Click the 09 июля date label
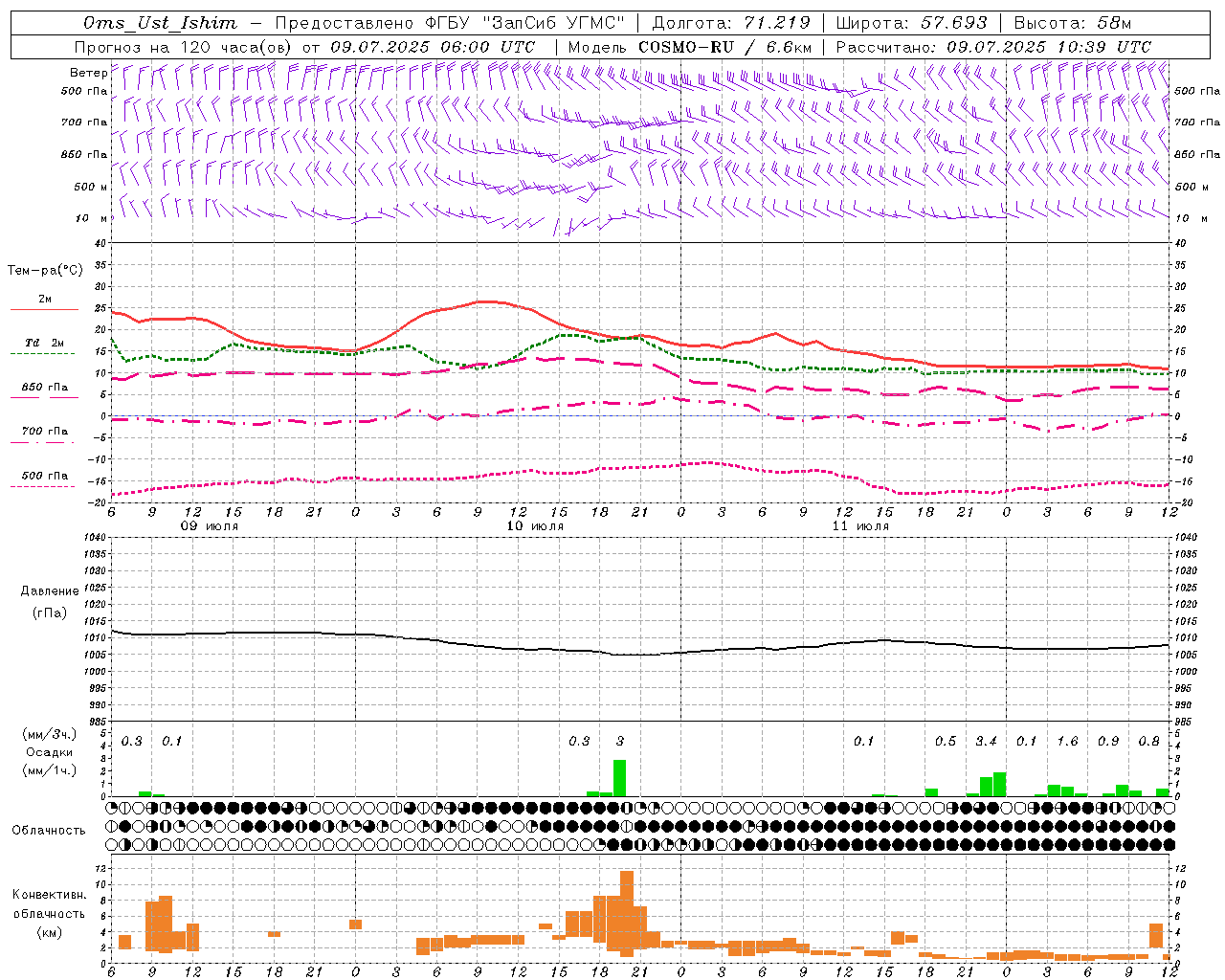Screen dimensions: 1225x980 210,526
